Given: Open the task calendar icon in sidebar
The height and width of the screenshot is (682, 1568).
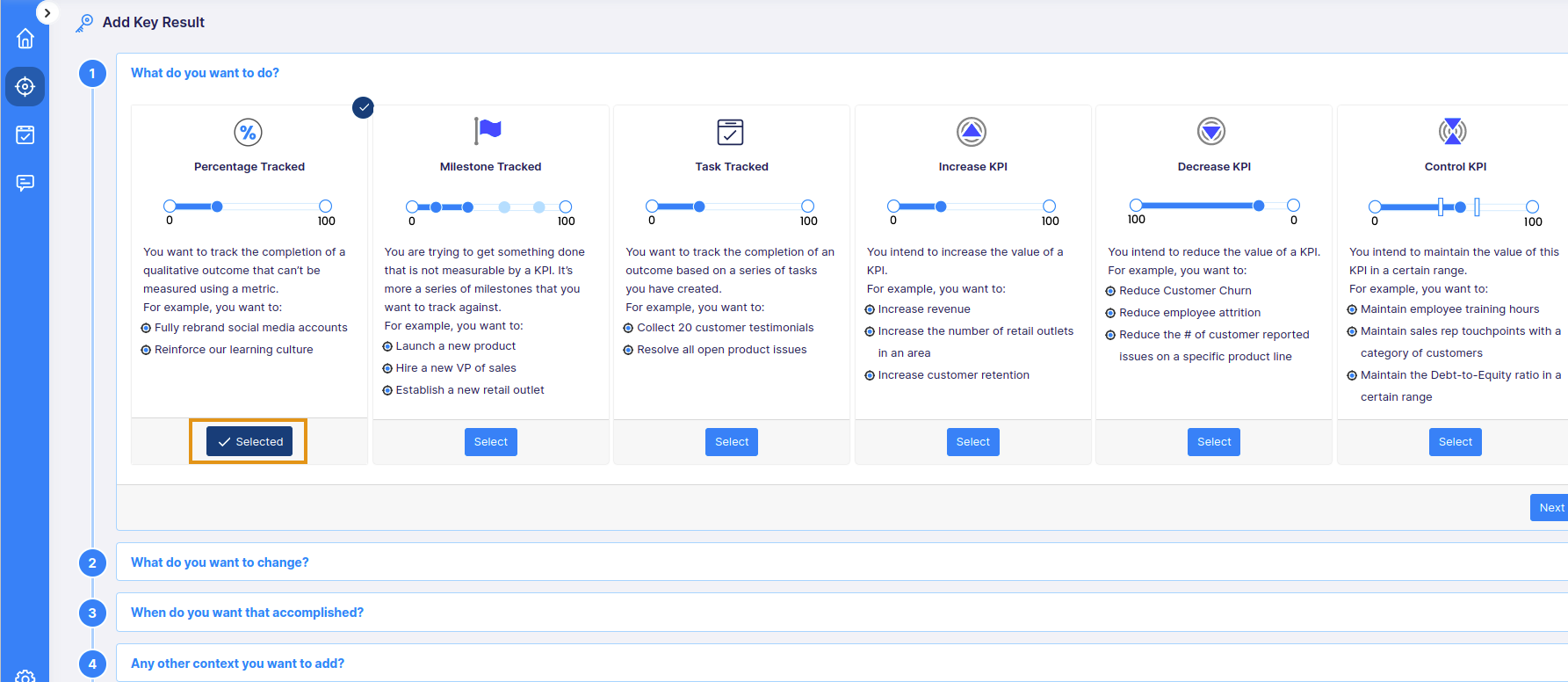Looking at the screenshot, I should 25,134.
